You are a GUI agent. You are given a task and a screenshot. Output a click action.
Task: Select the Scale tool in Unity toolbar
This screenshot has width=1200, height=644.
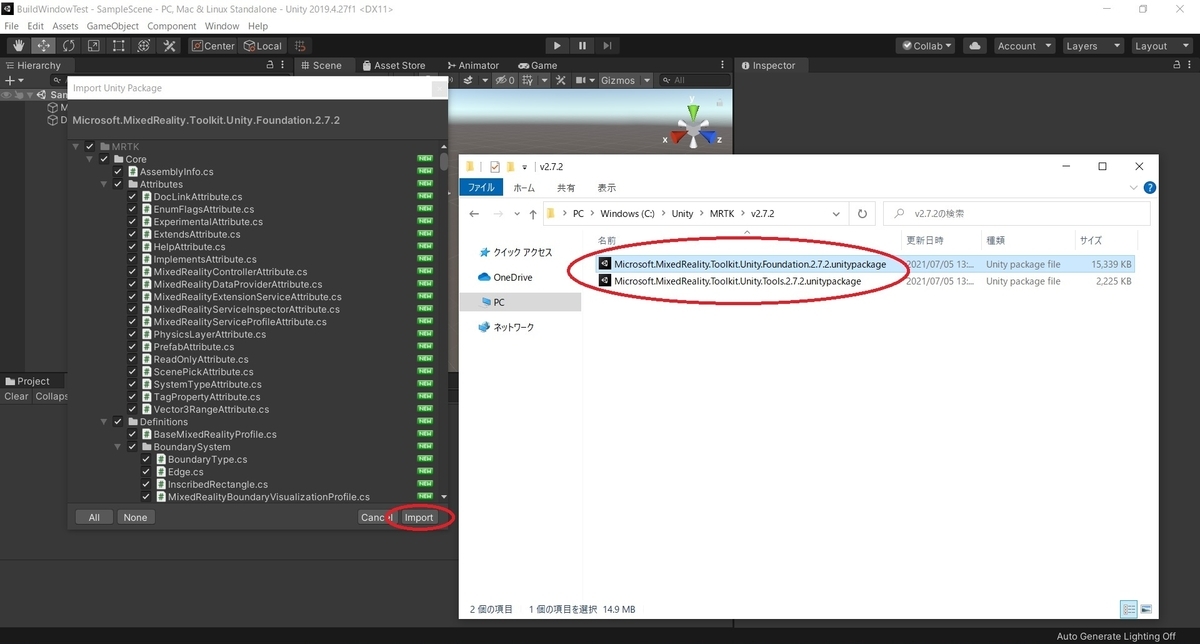click(x=93, y=46)
